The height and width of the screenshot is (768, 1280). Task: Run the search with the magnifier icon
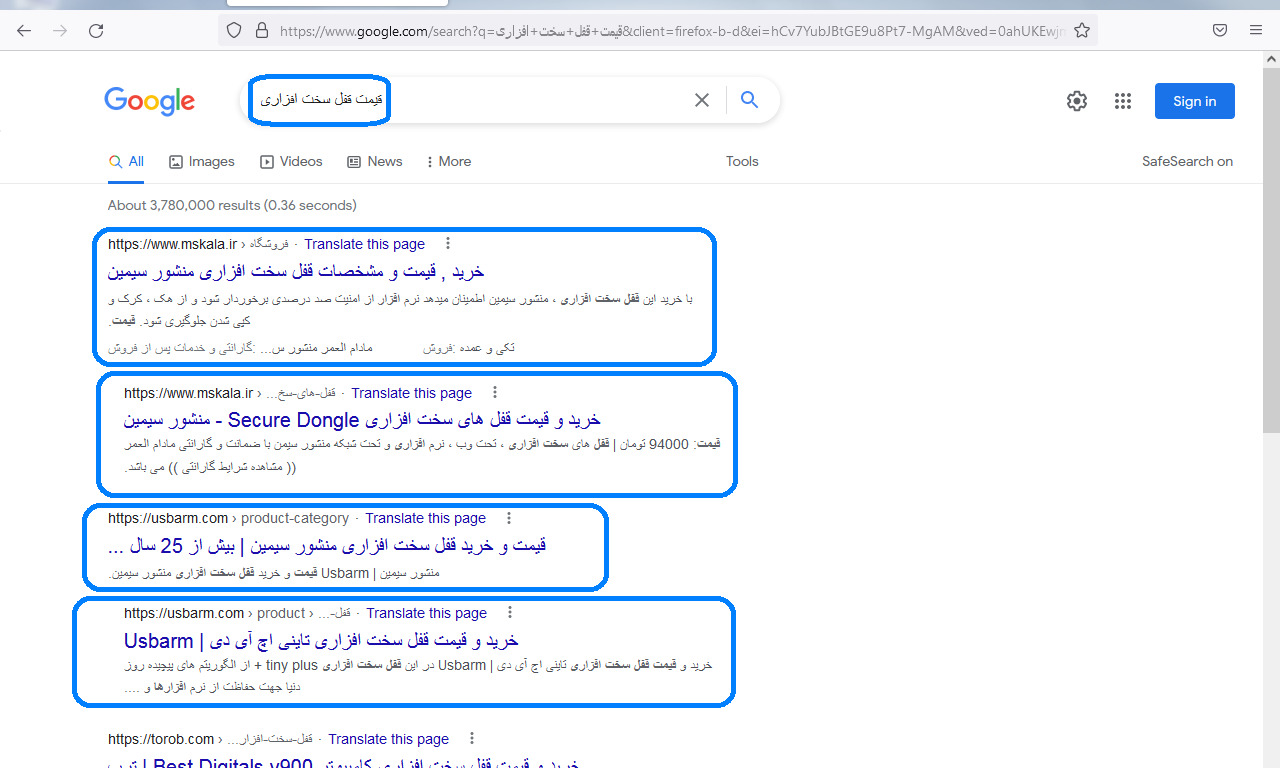749,100
